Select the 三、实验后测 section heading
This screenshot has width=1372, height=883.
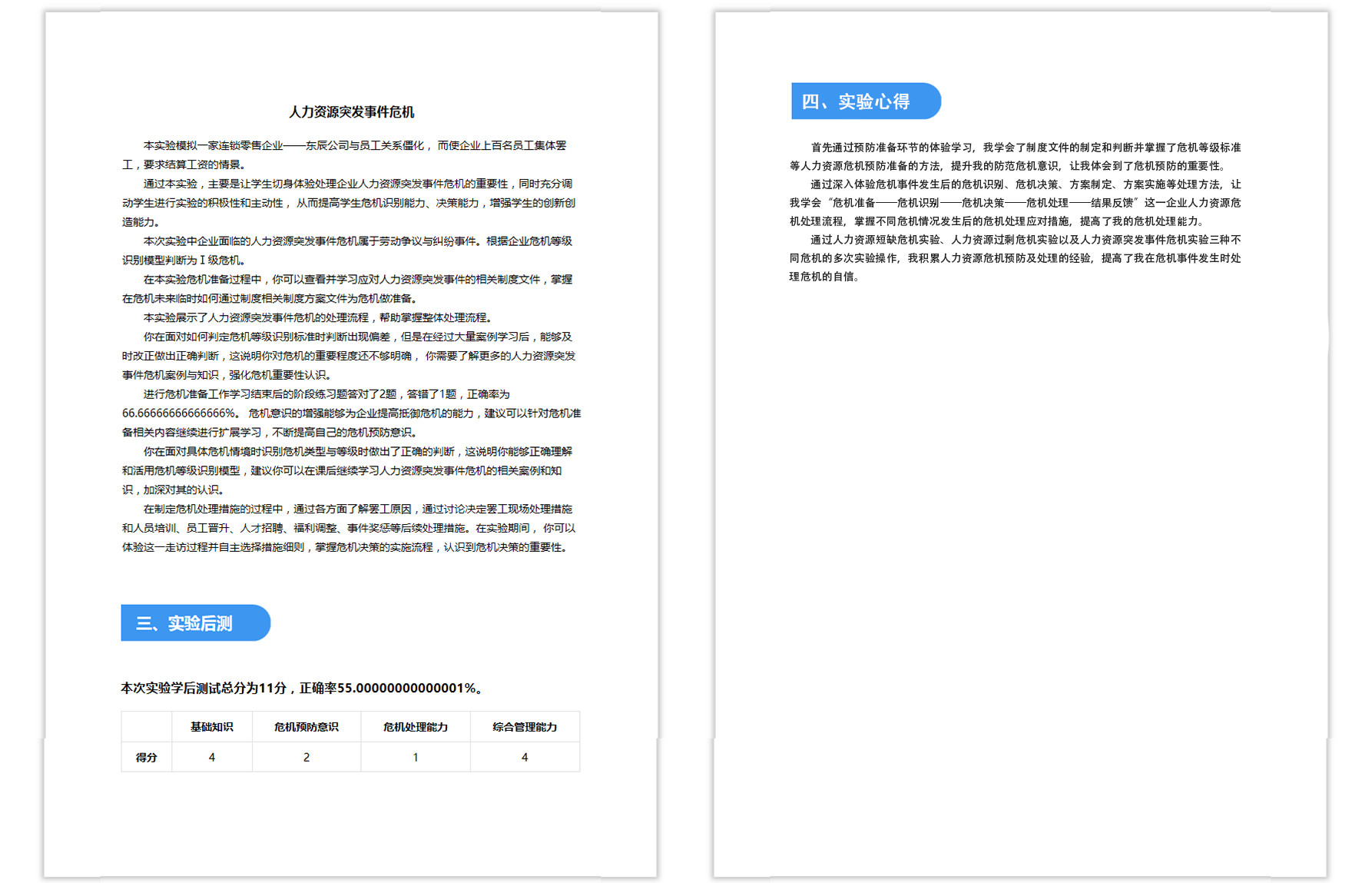click(x=184, y=623)
